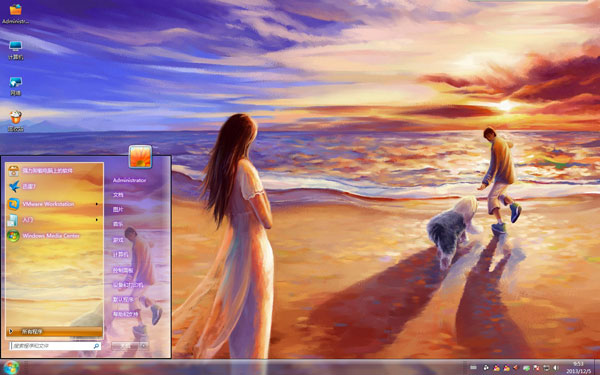The image size is (600, 375).
Task: Open 默认程序 (Default Programs) link
Action: tap(123, 299)
